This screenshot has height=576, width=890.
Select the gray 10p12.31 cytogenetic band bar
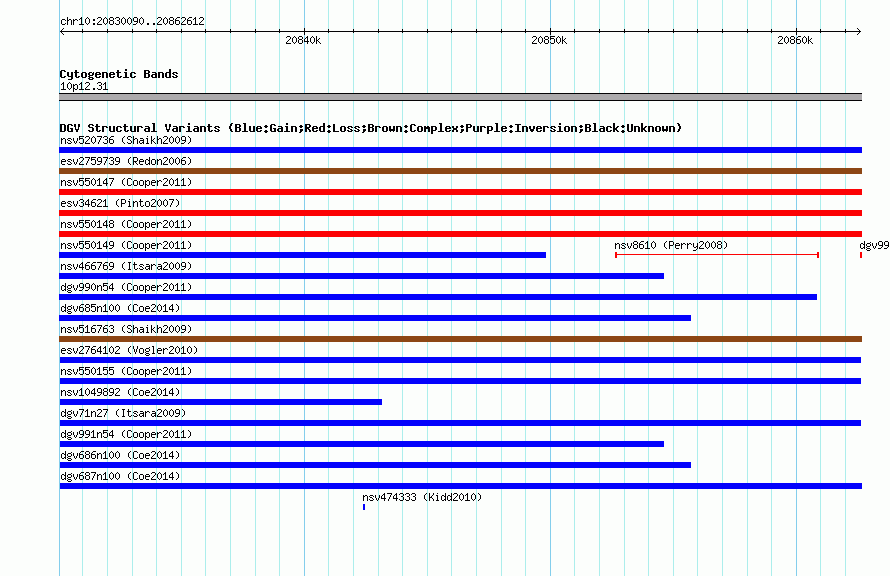coord(460,97)
